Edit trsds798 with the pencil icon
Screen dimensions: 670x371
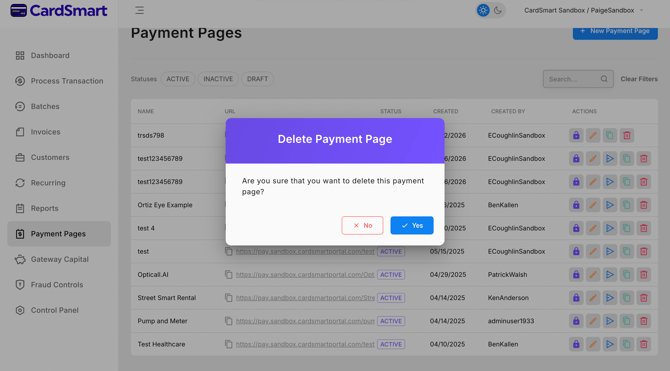(x=593, y=135)
